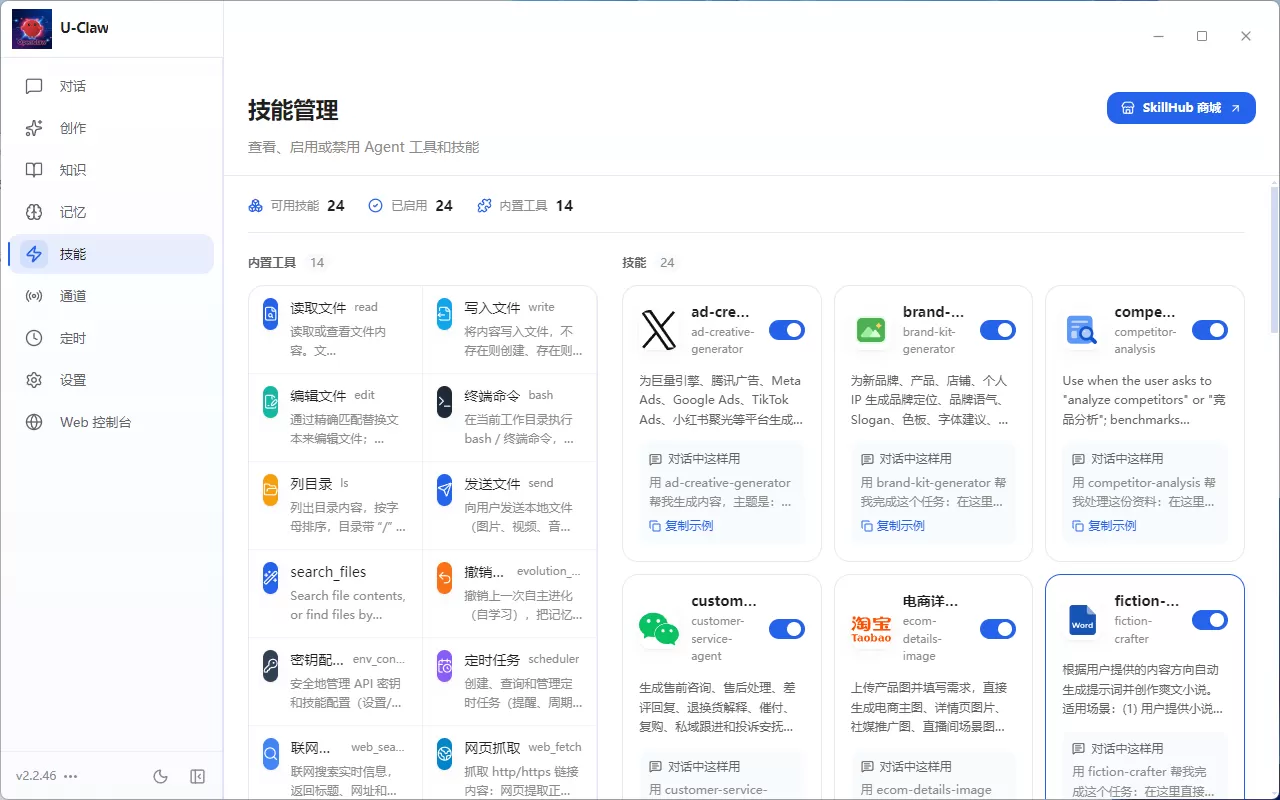The height and width of the screenshot is (800, 1280).
Task: Select 记忆 in the sidebar
Action: (x=111, y=212)
